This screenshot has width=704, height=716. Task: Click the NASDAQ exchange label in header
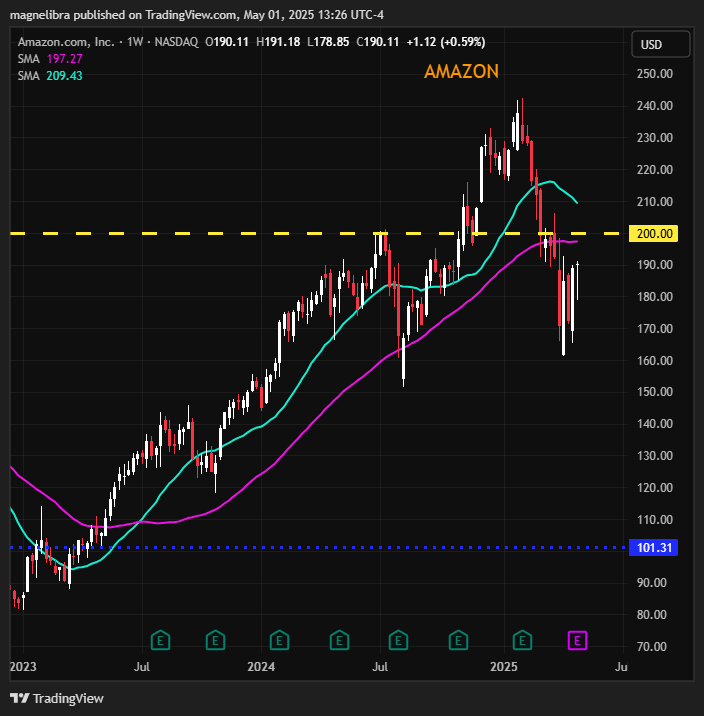point(176,42)
